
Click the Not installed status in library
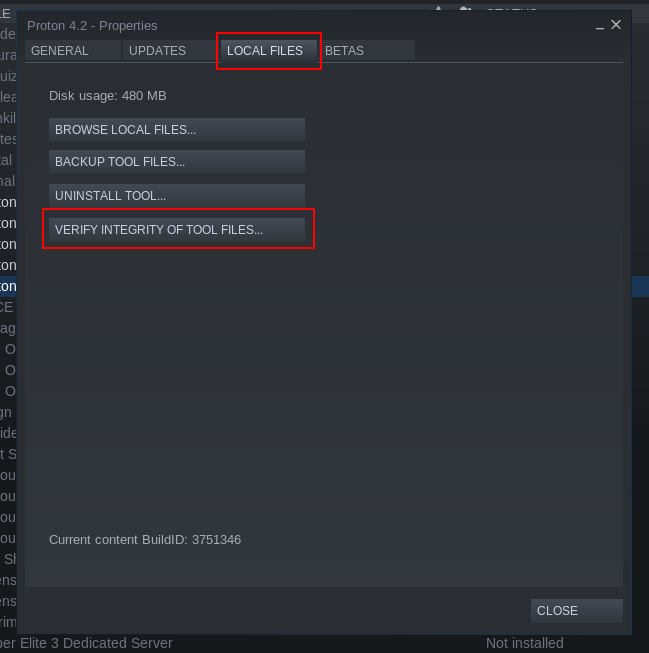click(524, 643)
